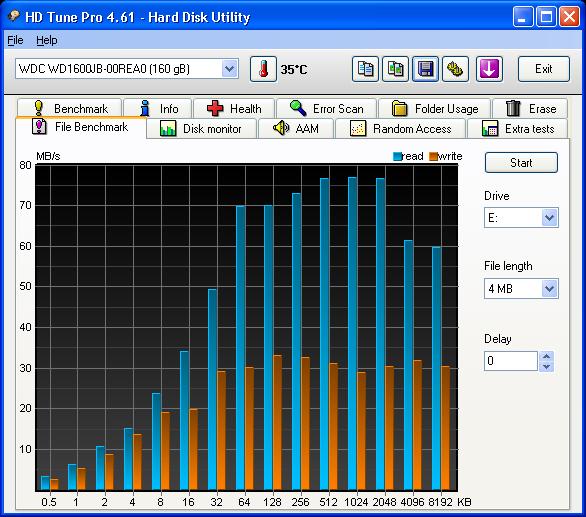Switch to the AAM tab
Viewport: 586px width, 517px height.
[296, 129]
